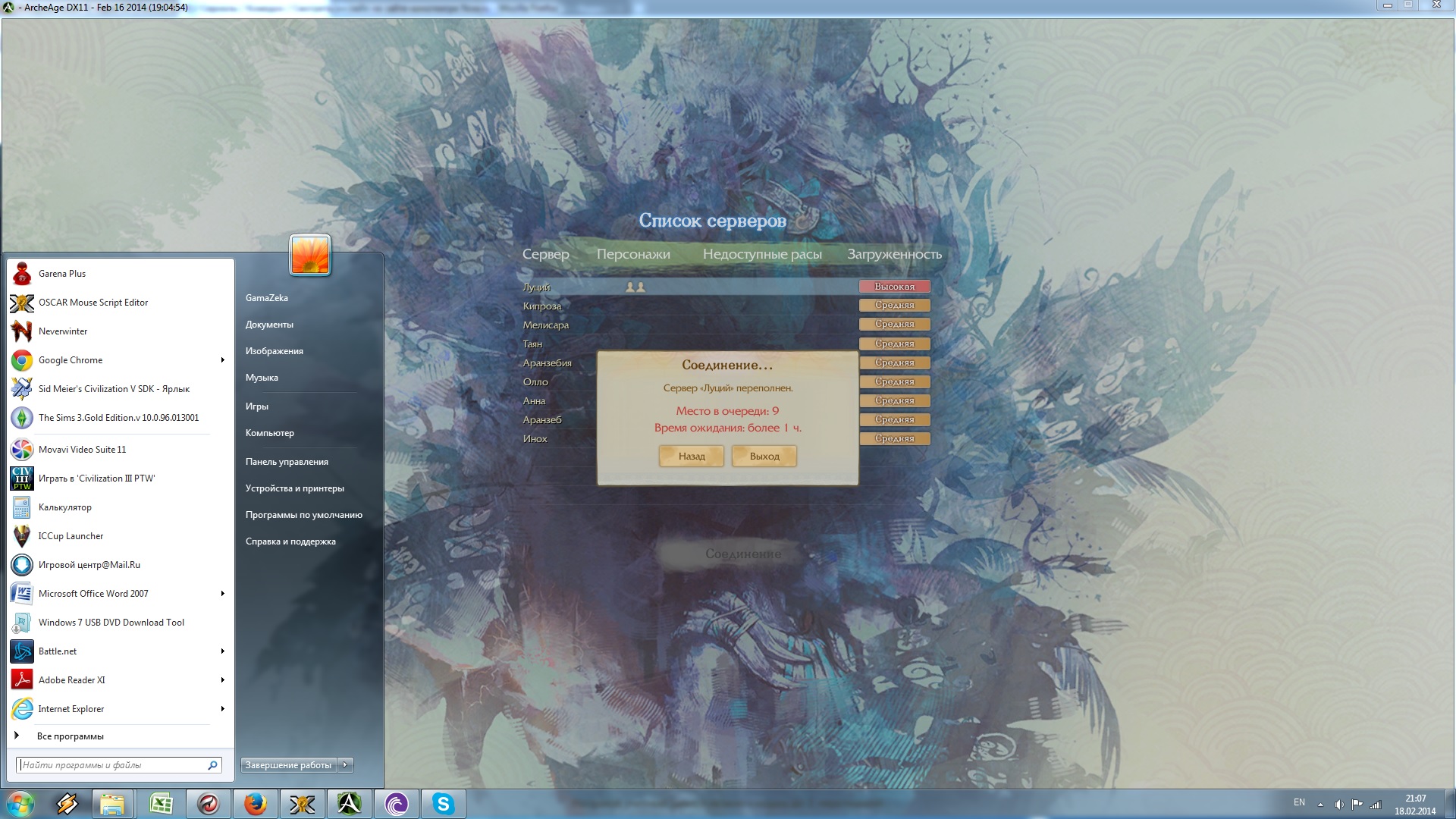Open Калькулятор icon

tap(21, 507)
